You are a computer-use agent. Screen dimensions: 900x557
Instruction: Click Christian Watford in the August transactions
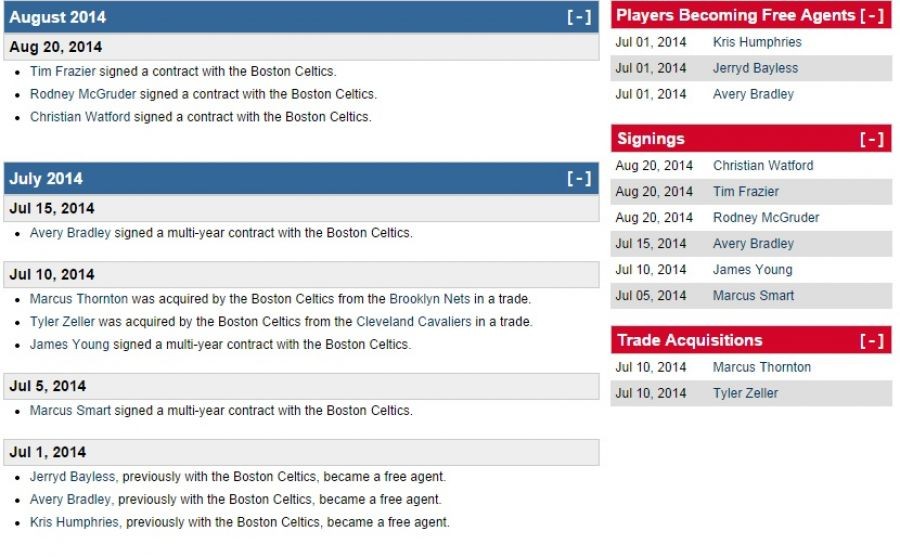(80, 117)
